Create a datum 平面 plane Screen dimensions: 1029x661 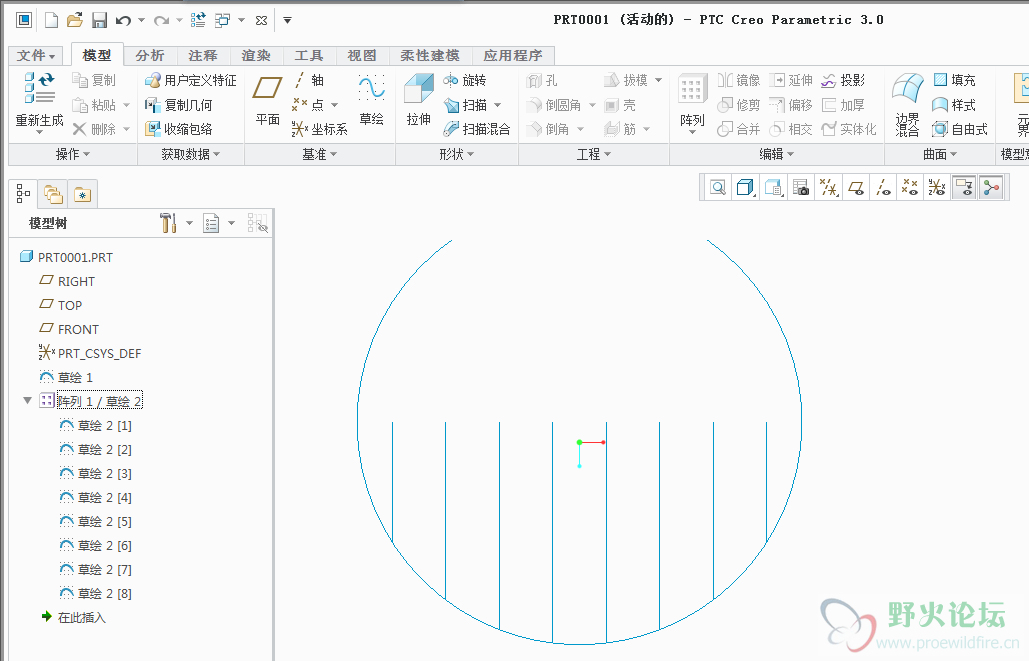point(268,100)
